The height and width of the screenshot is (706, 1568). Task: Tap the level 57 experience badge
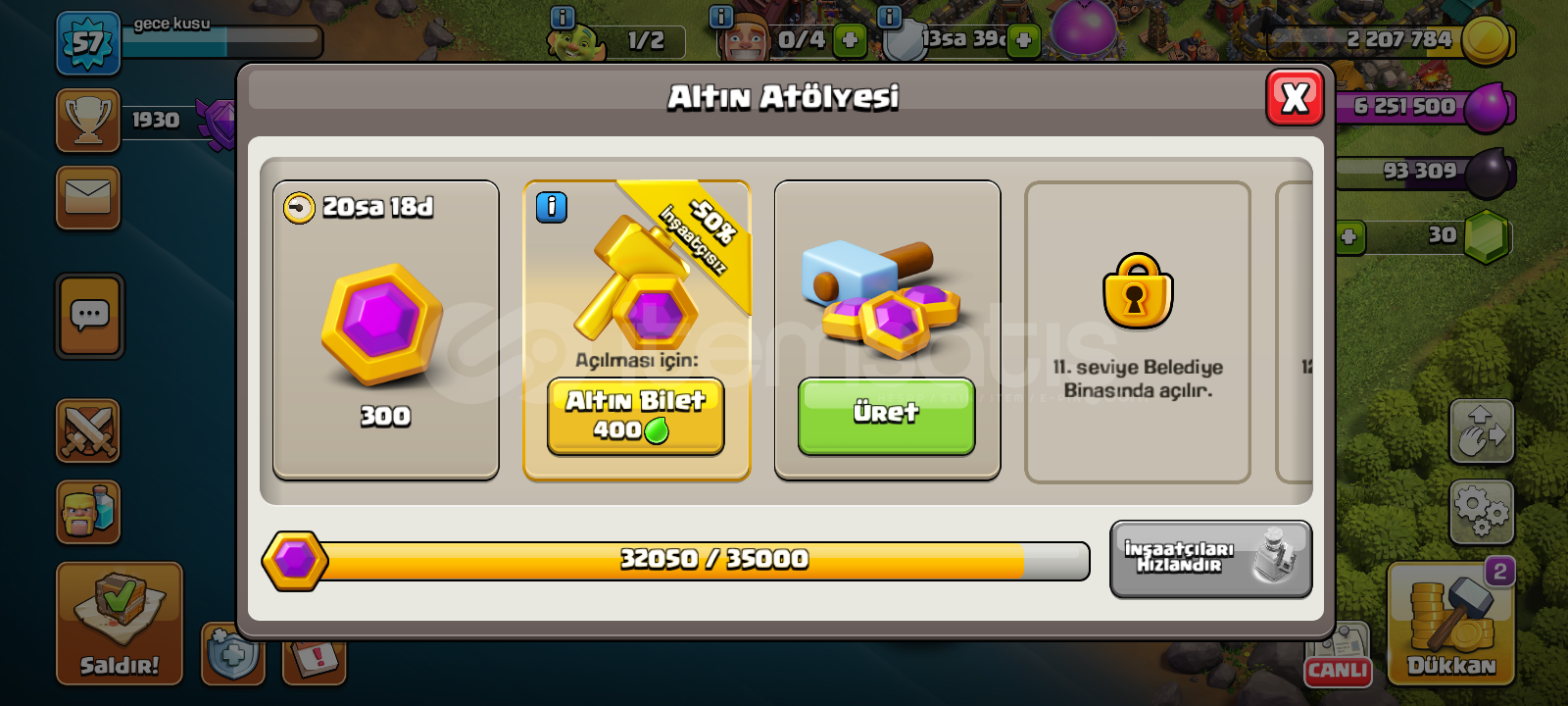tap(88, 43)
